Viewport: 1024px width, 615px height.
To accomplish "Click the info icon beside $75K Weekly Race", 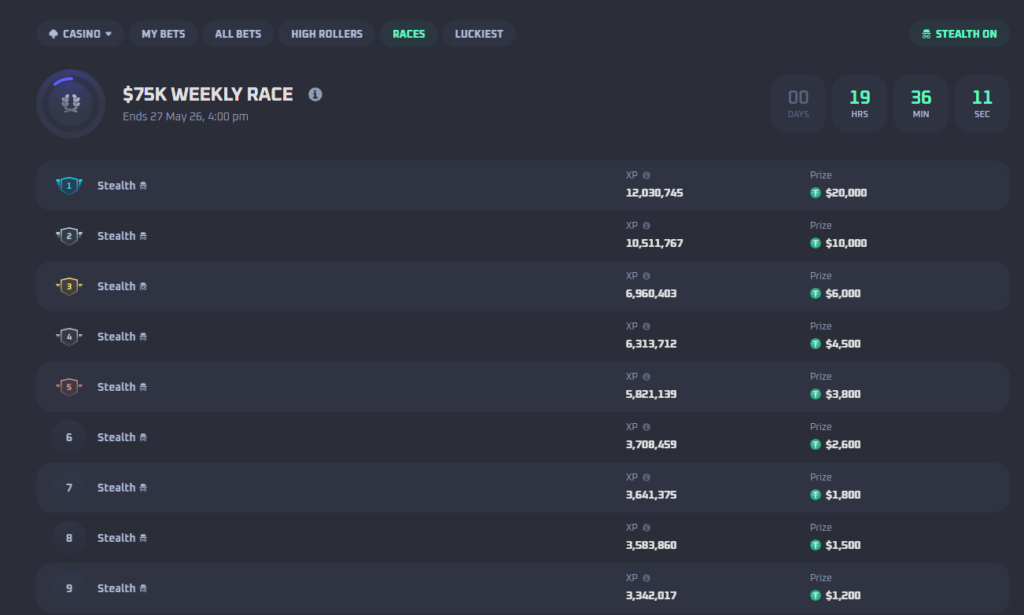I will [x=315, y=95].
